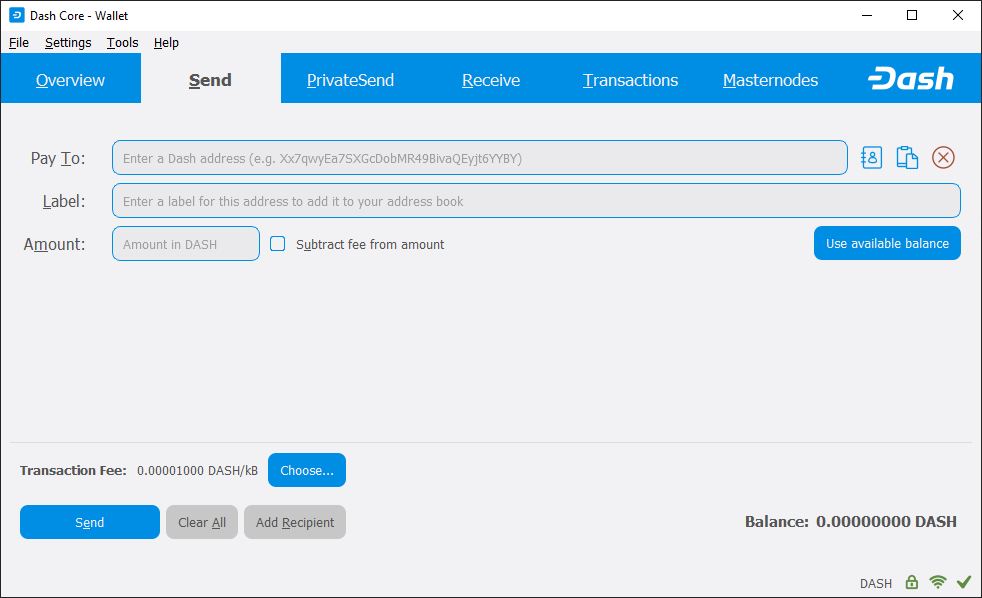The image size is (982, 598).
Task: Close the Dash Core window
Action: pos(958,15)
